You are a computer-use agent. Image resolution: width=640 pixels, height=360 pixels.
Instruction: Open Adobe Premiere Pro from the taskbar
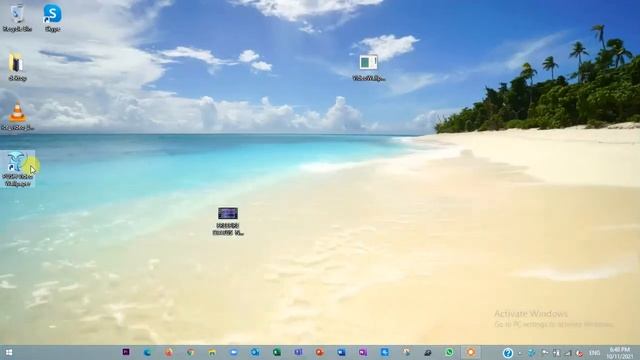tap(126, 352)
